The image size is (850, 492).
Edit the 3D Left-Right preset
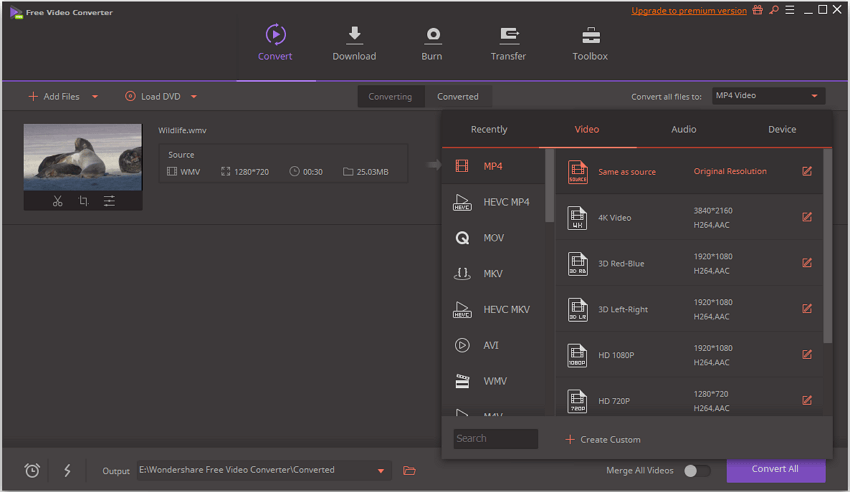[807, 309]
